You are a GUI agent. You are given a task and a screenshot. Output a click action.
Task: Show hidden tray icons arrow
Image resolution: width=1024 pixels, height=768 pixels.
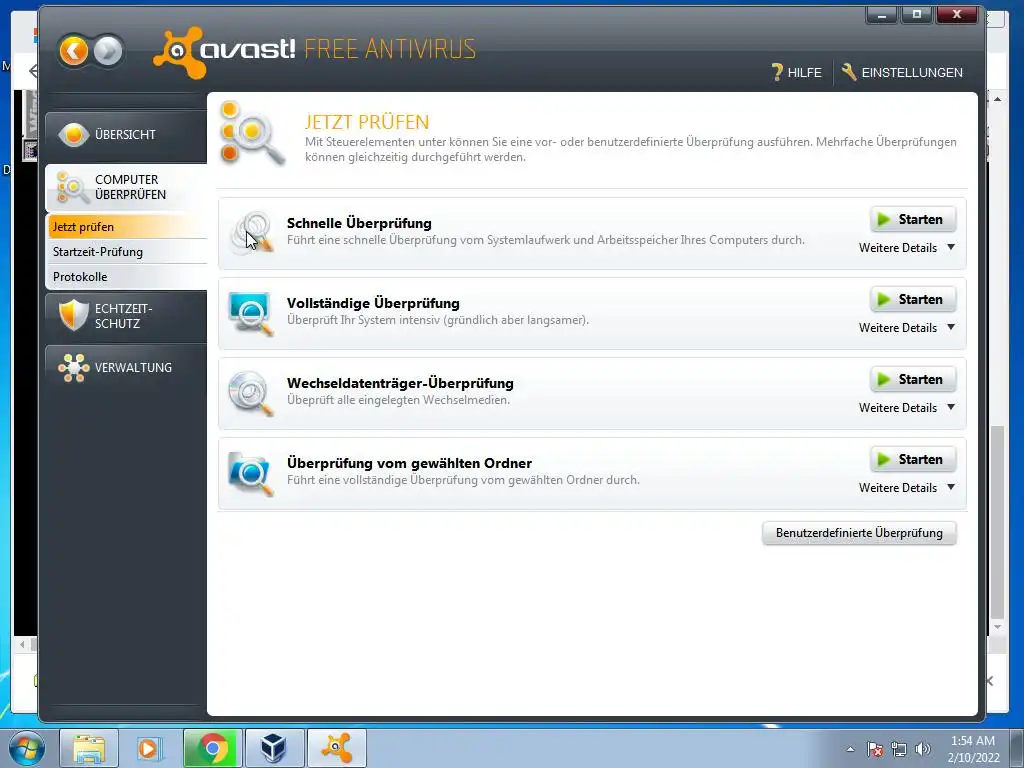click(850, 749)
